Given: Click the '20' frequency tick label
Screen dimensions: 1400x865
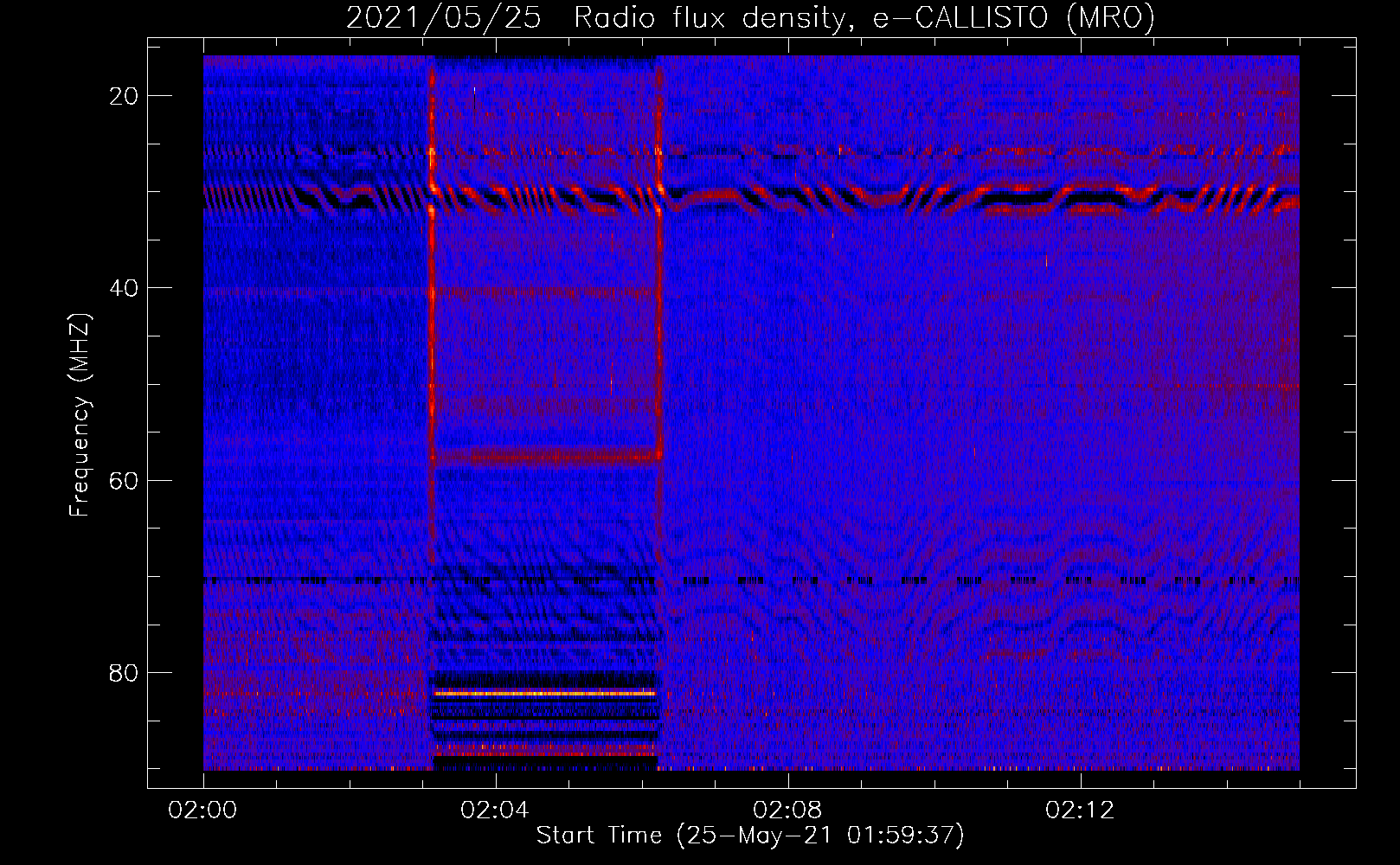Looking at the screenshot, I should 124,96.
